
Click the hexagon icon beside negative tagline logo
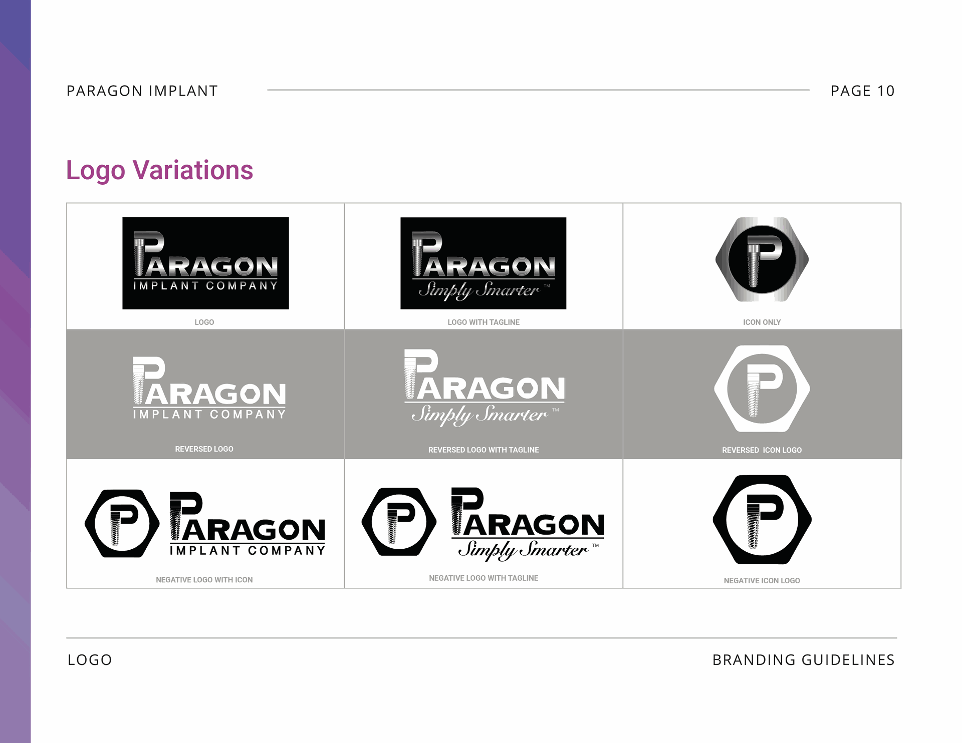coord(398,522)
